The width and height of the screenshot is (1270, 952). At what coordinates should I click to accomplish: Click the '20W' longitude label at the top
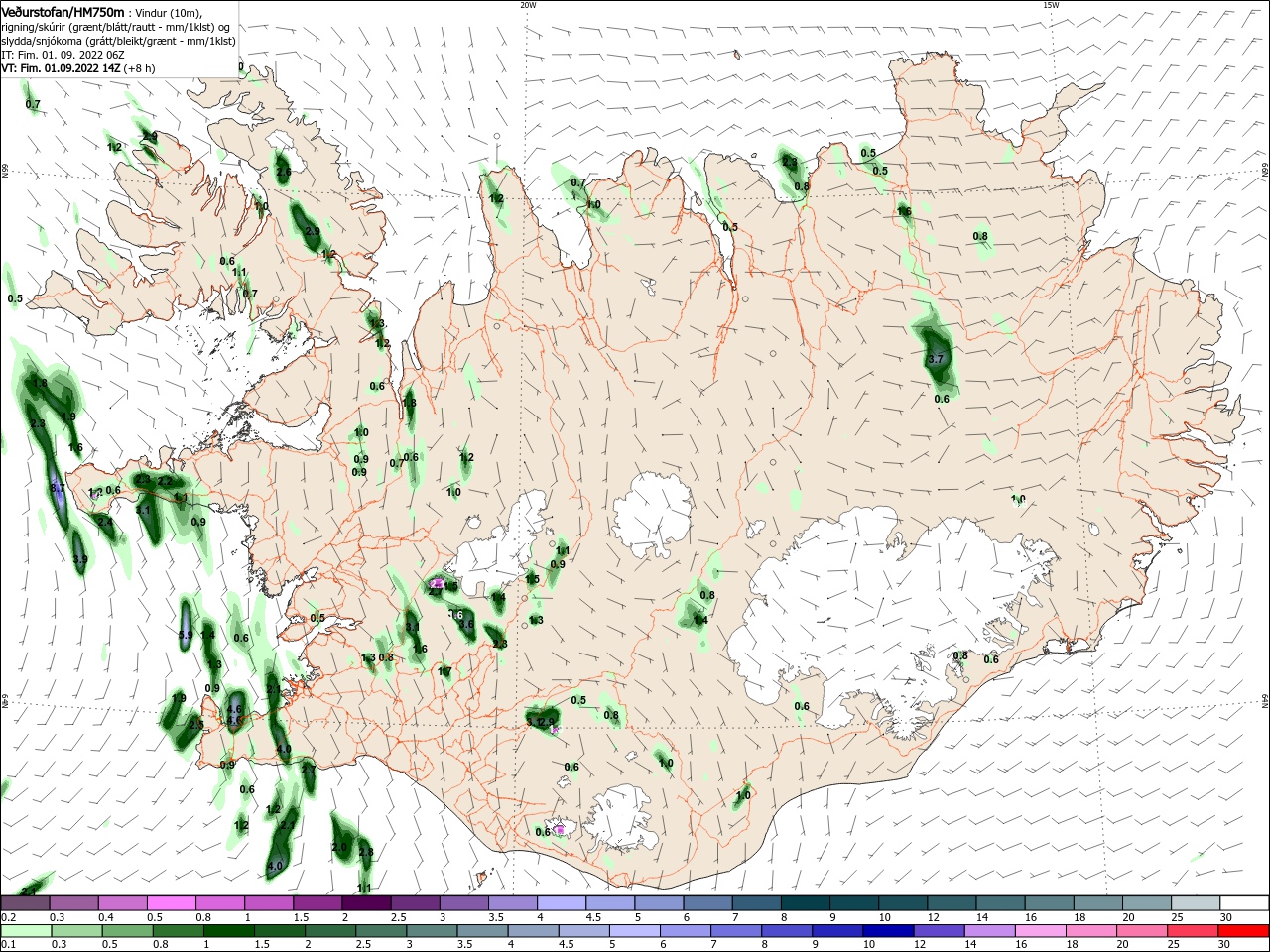pyautogui.click(x=528, y=5)
